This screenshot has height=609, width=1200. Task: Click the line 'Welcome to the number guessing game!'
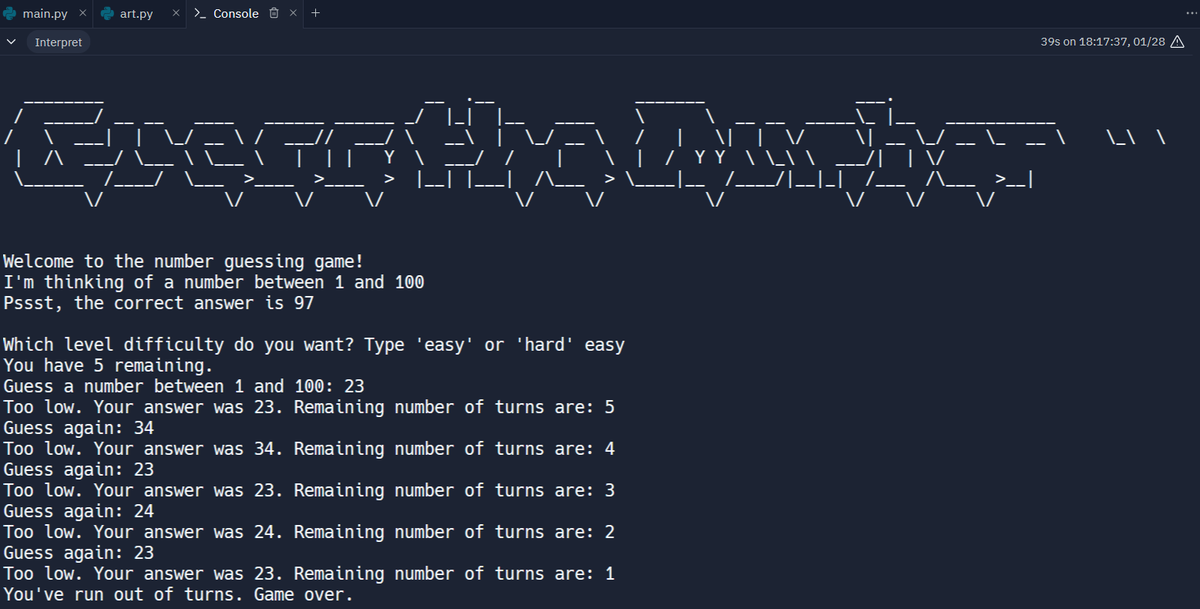(x=183, y=262)
